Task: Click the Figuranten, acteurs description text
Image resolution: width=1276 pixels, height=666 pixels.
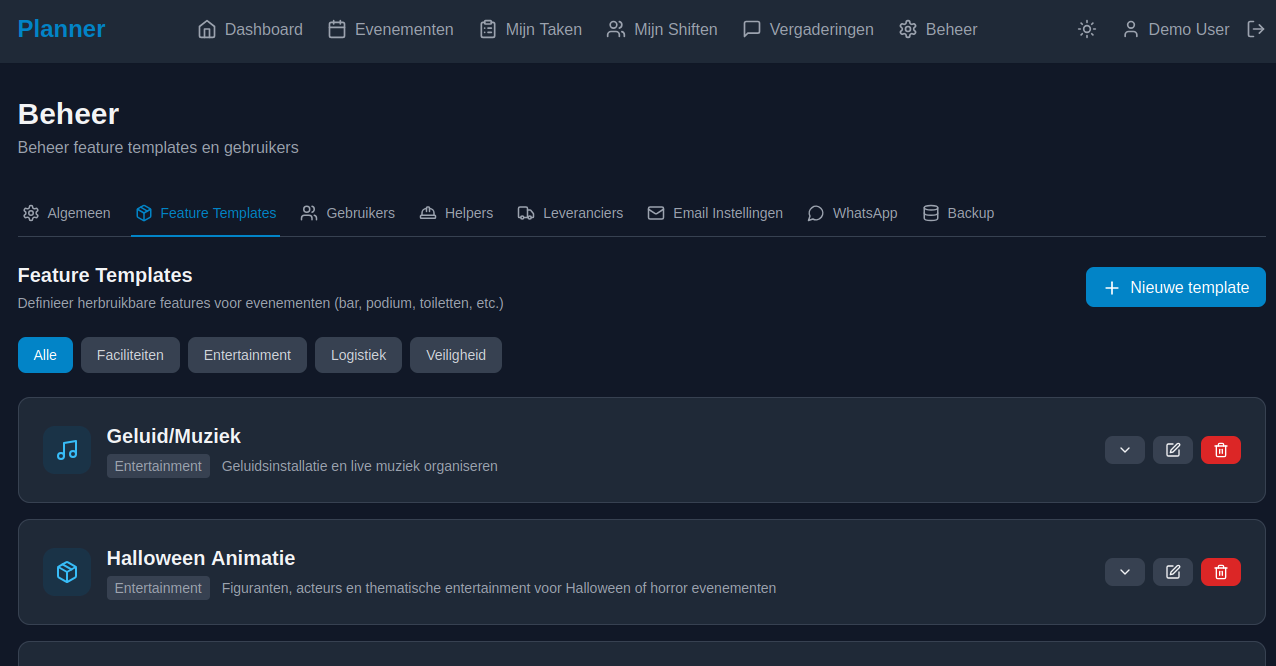Action: (499, 588)
